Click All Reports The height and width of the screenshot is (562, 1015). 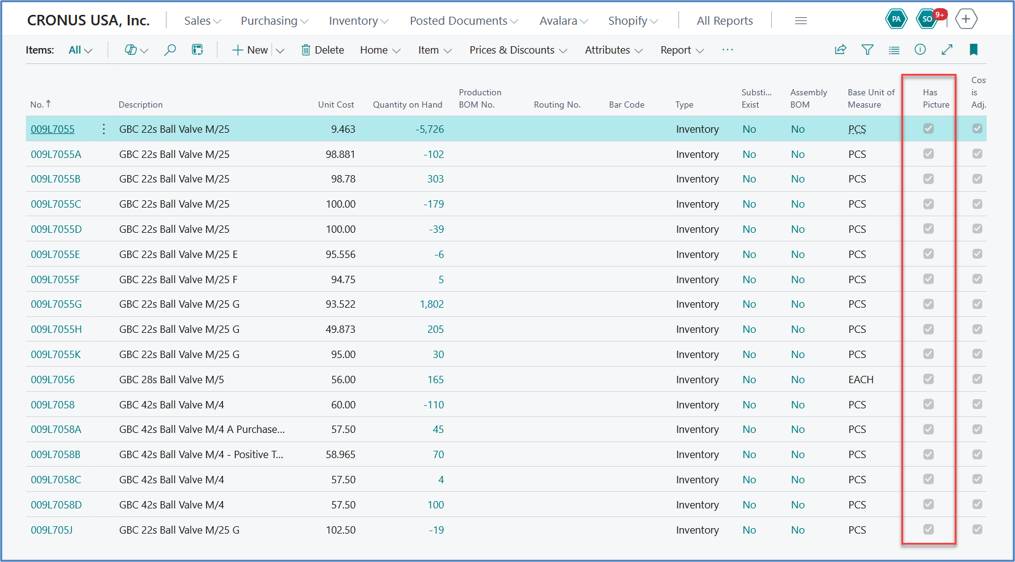pyautogui.click(x=724, y=21)
